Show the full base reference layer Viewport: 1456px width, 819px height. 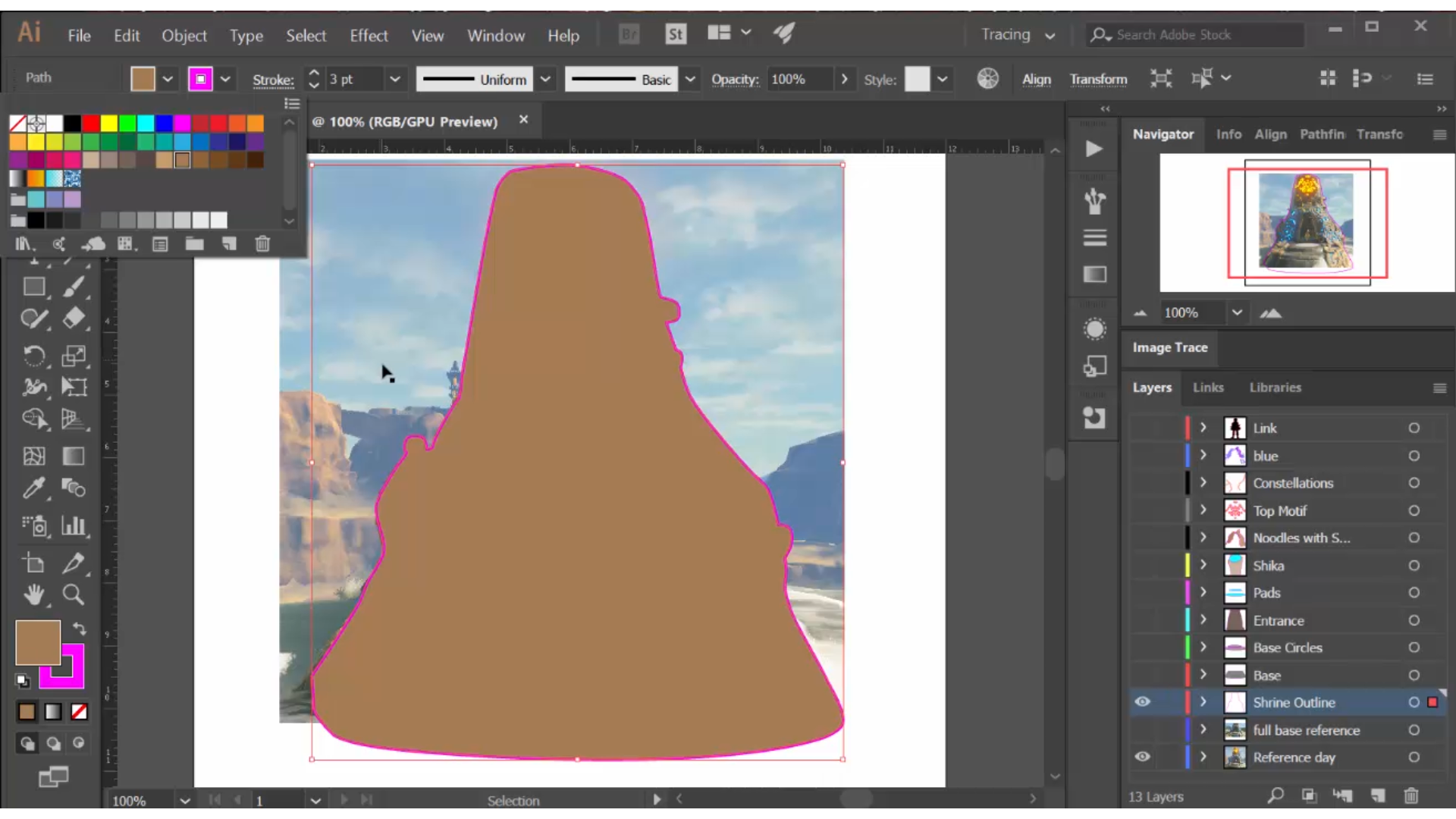1142,730
